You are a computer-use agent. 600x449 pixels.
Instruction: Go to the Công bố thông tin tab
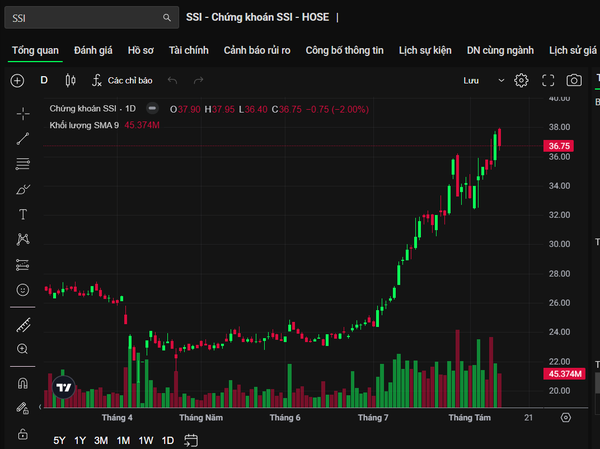point(344,51)
